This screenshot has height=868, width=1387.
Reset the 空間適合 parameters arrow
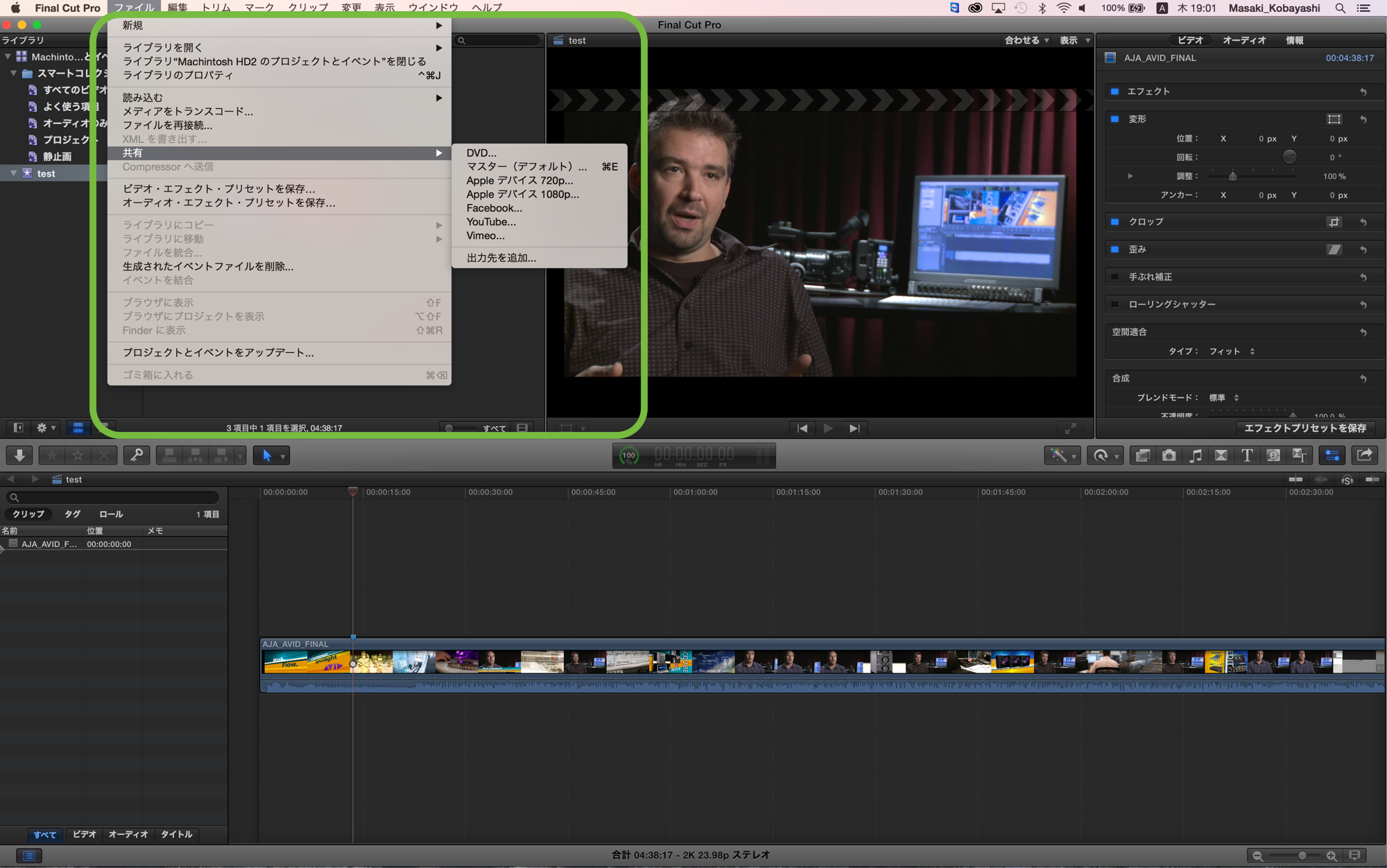coord(1363,332)
